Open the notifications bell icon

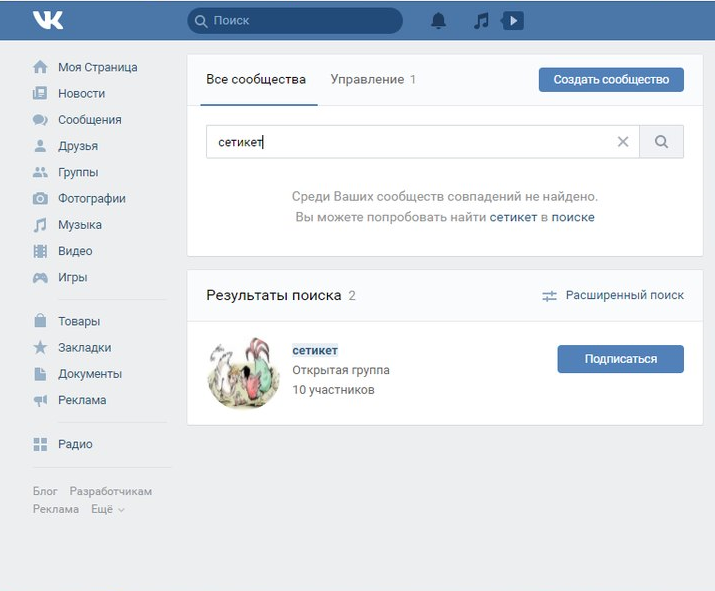pyautogui.click(x=438, y=21)
